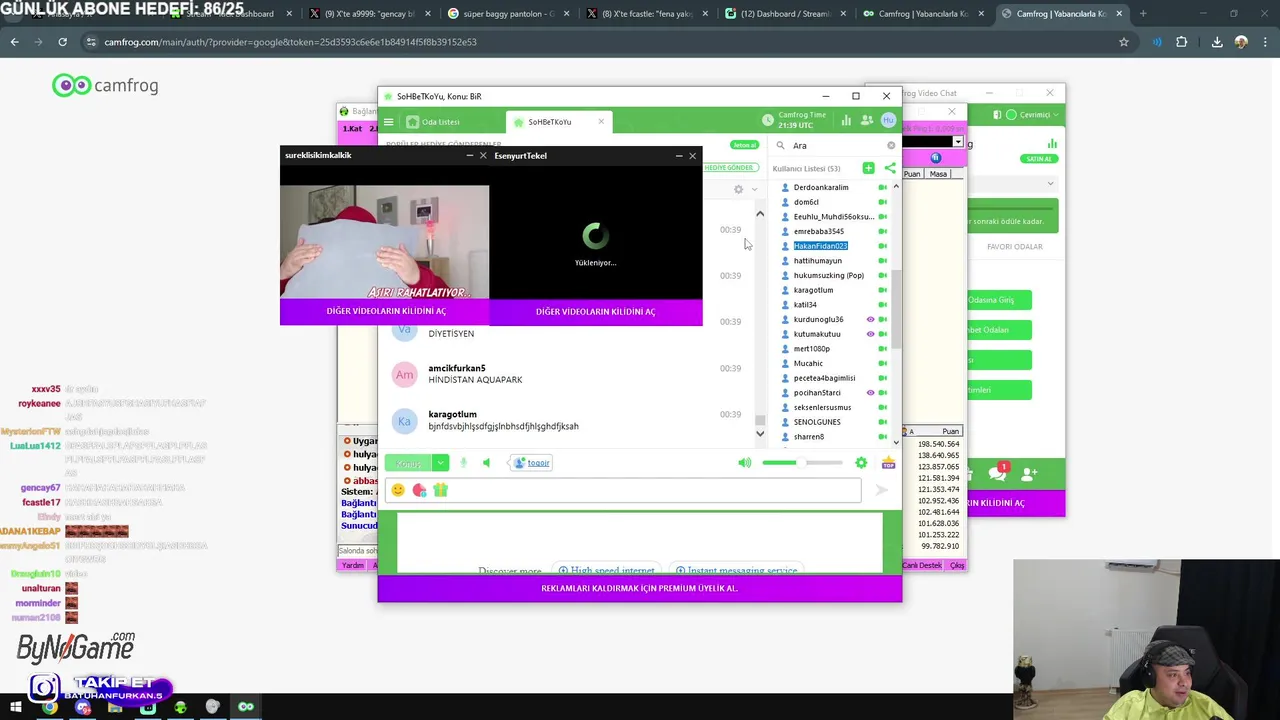This screenshot has width=1280, height=720.
Task: Open Derdoankaralim's webcam icon
Action: click(x=883, y=188)
